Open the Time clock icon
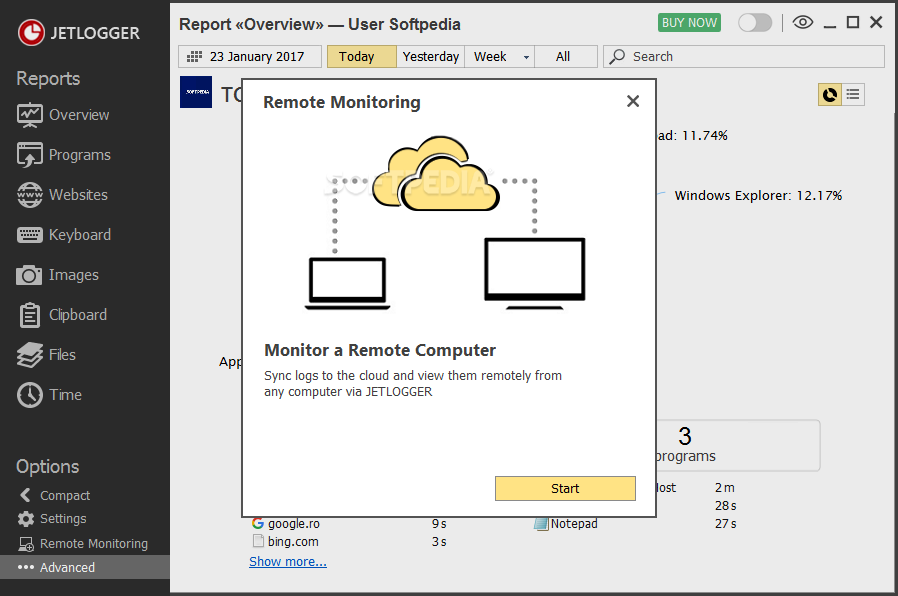Screen dimensions: 898x596 pos(29,395)
